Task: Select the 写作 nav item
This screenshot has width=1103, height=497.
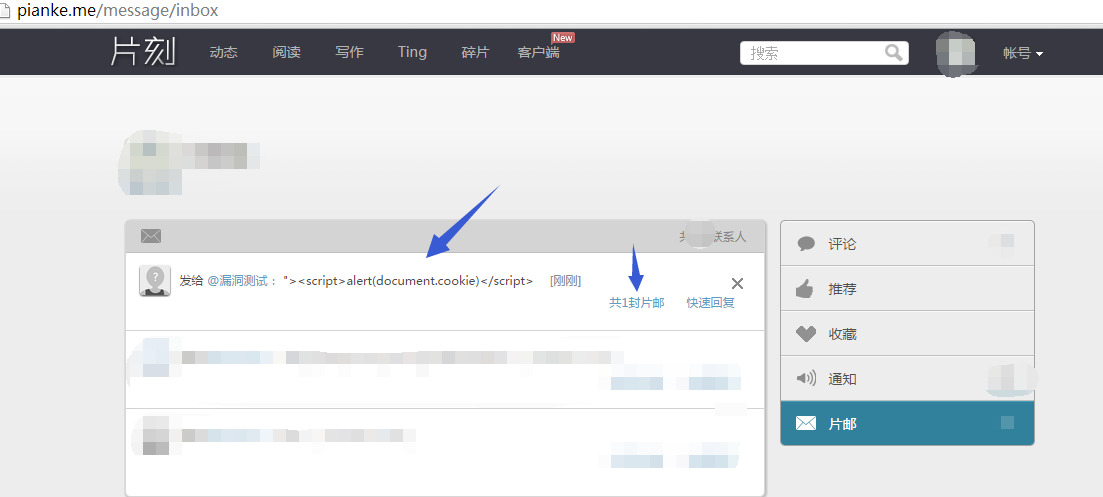Action: point(349,52)
